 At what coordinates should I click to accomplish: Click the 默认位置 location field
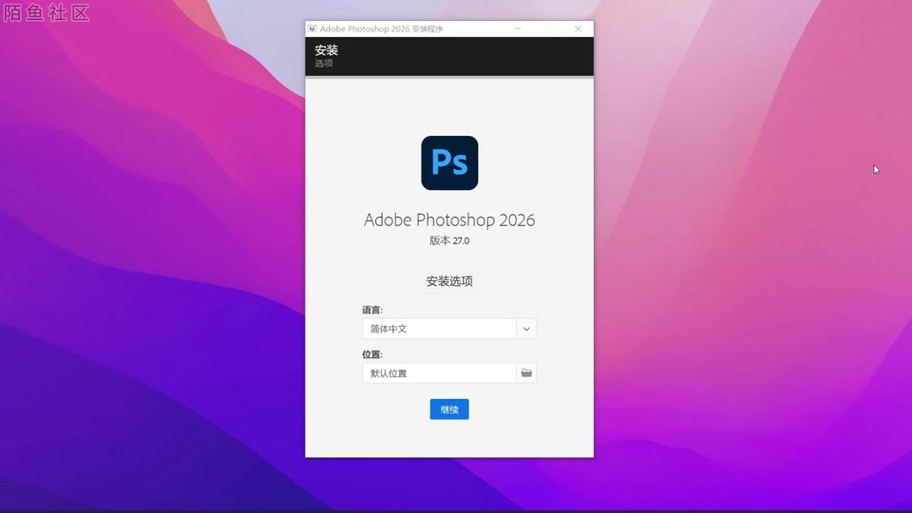coord(439,373)
